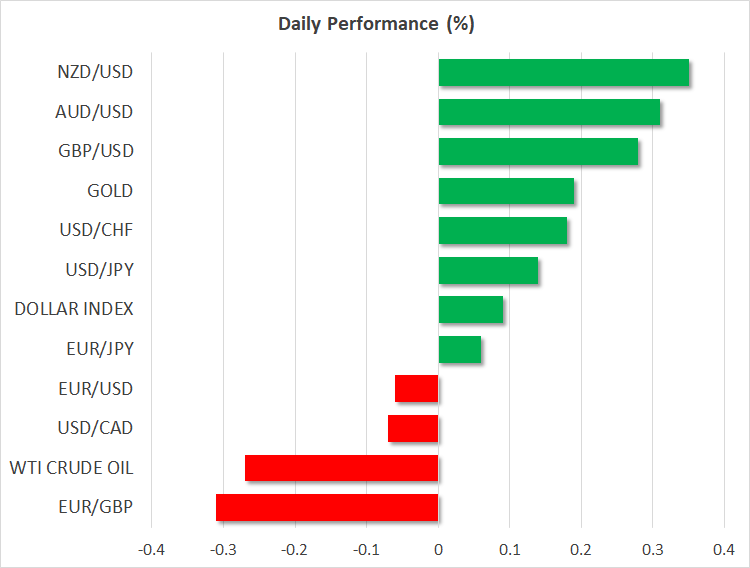Select the DOLLAR INDEX category label
Image resolution: width=750 pixels, height=568 pixels.
74,310
